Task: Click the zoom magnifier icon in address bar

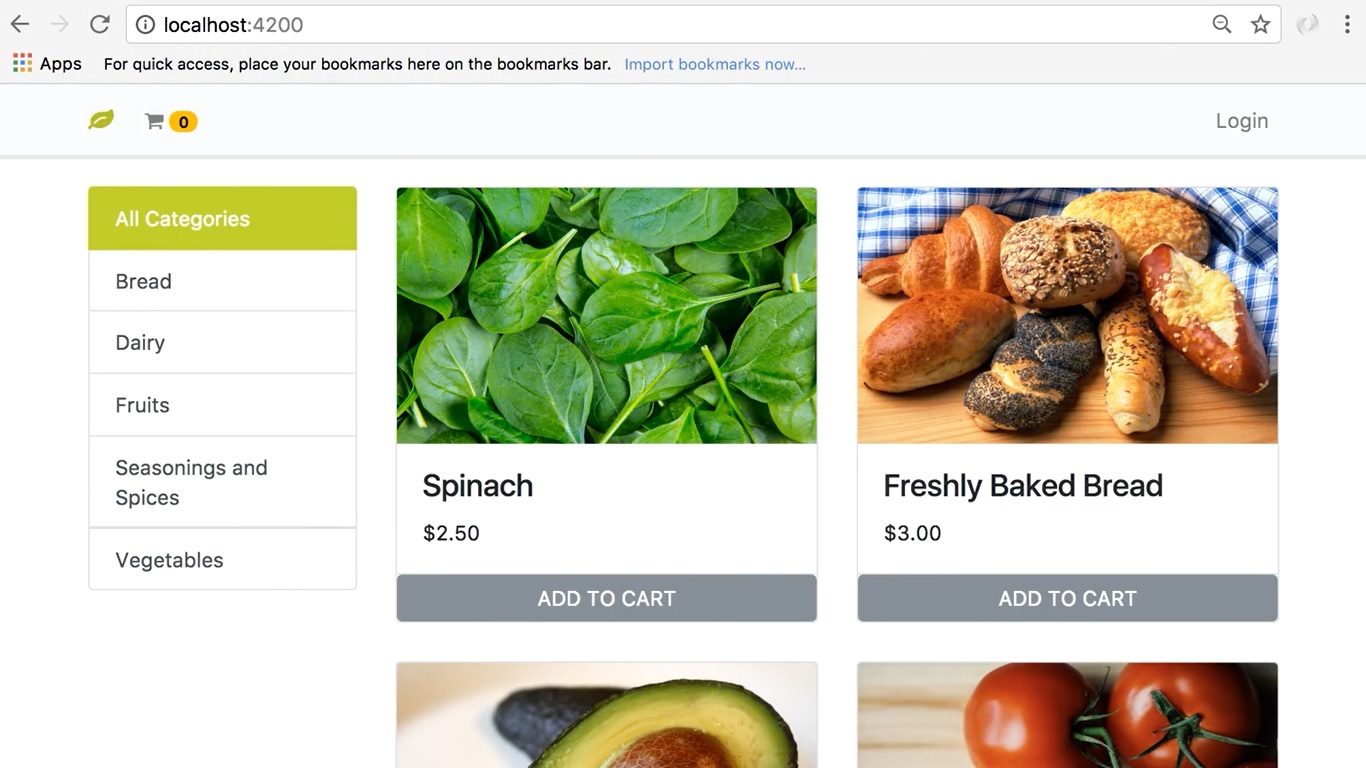Action: (x=1221, y=24)
